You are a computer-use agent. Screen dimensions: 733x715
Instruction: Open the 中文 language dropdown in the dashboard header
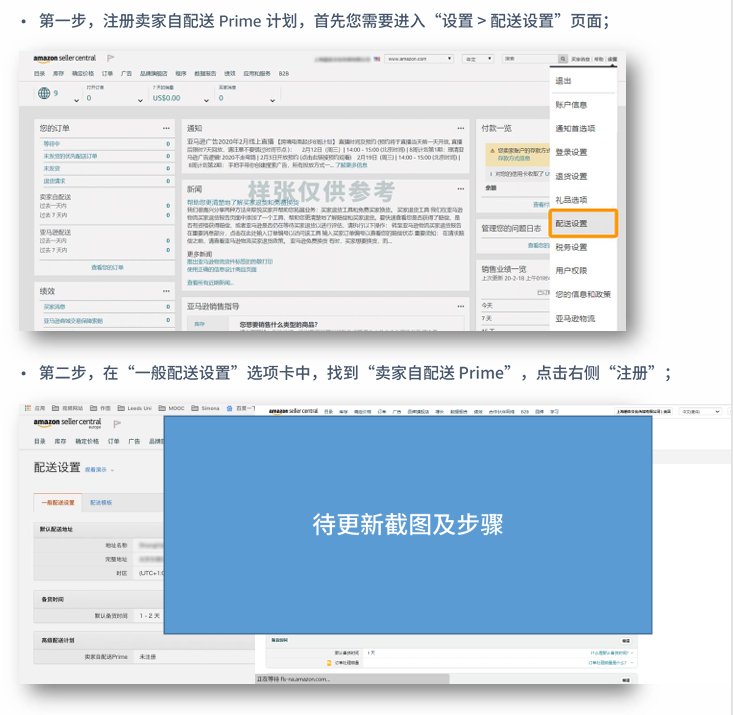tap(478, 59)
